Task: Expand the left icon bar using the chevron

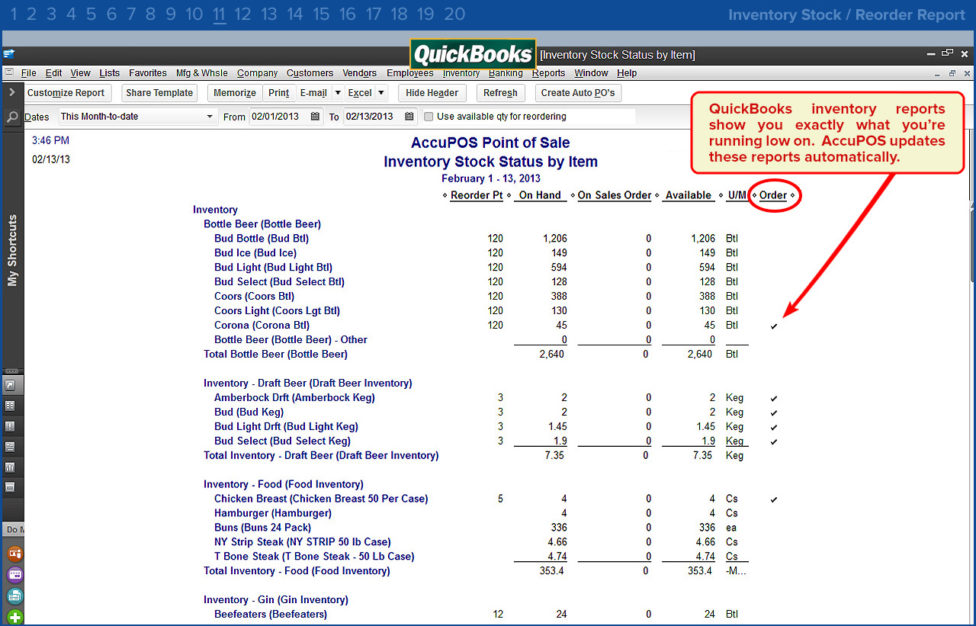Action: (x=12, y=92)
